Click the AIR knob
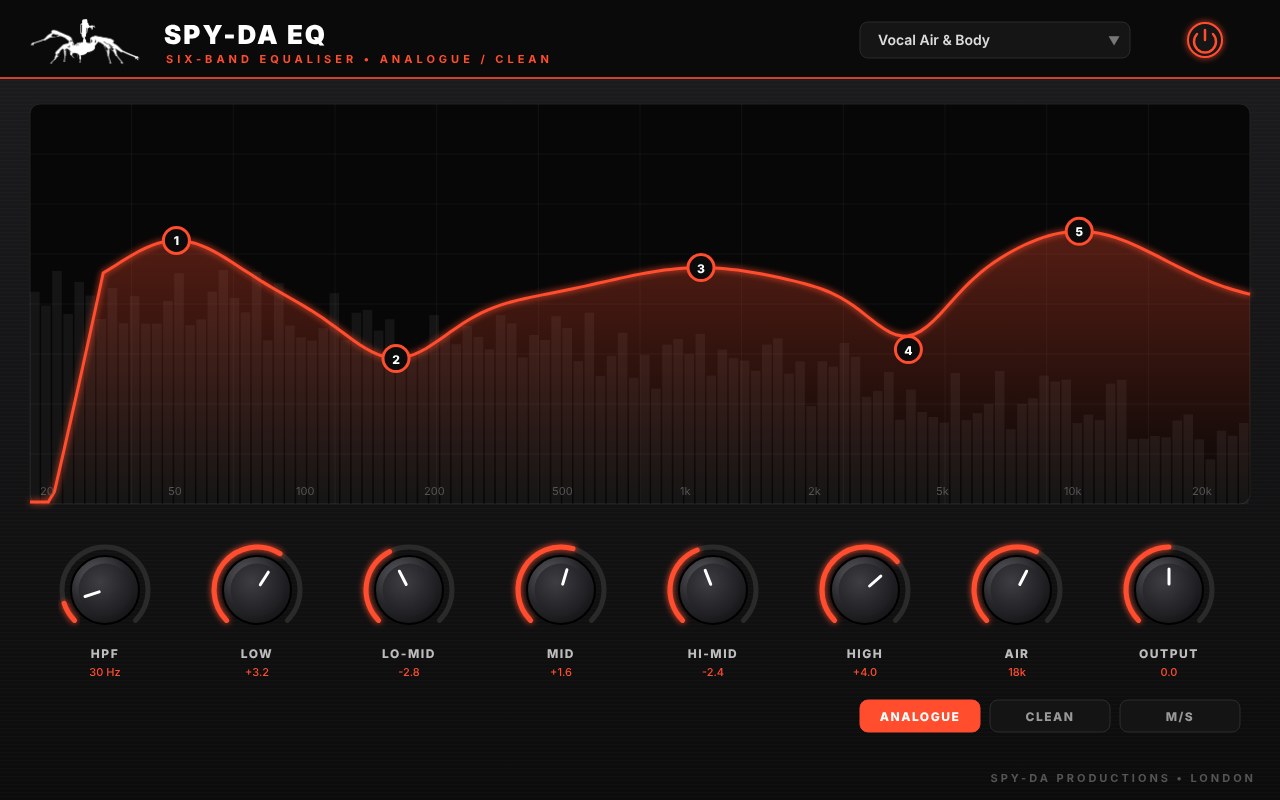The width and height of the screenshot is (1280, 800). pos(1017,590)
